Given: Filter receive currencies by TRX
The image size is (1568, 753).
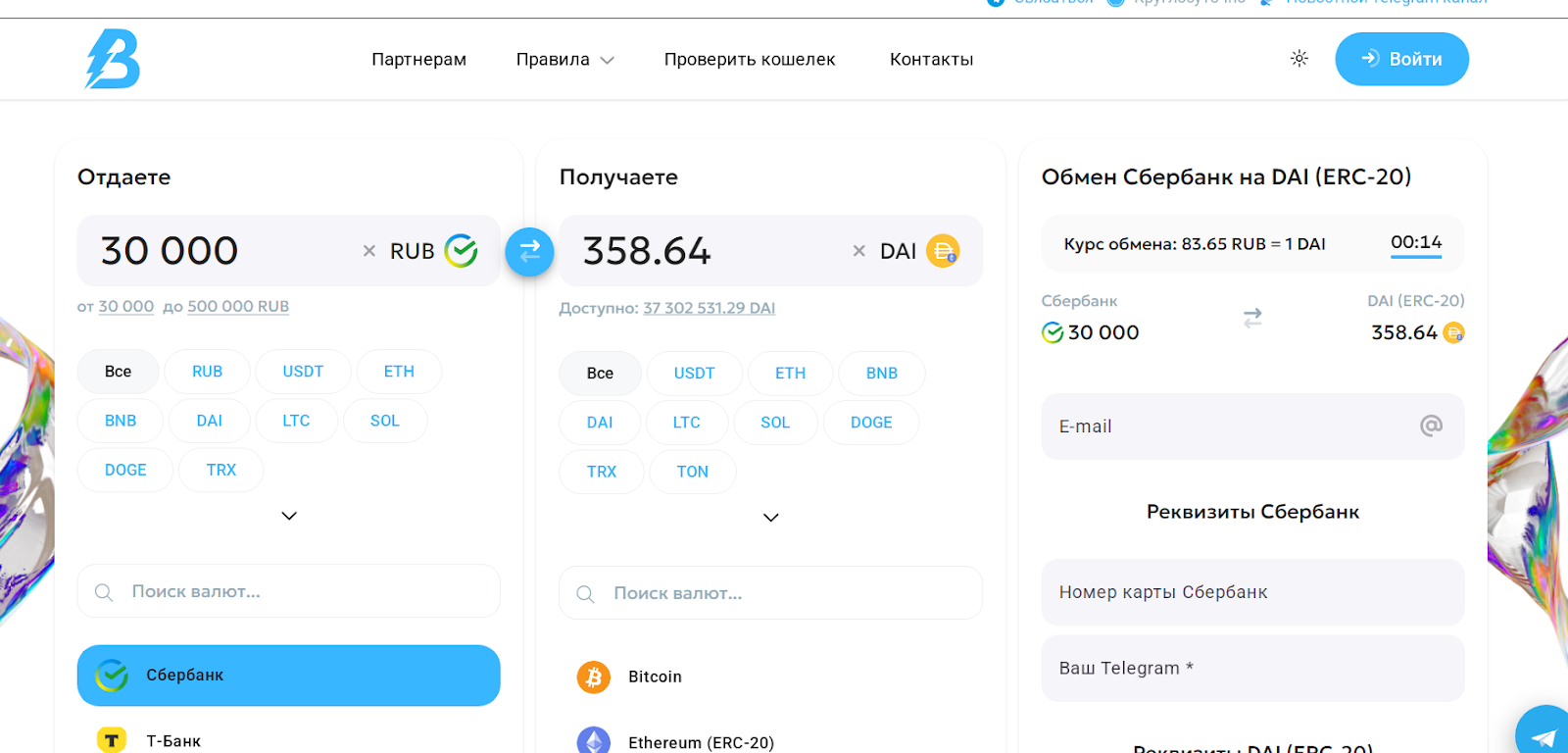Looking at the screenshot, I should (x=602, y=472).
